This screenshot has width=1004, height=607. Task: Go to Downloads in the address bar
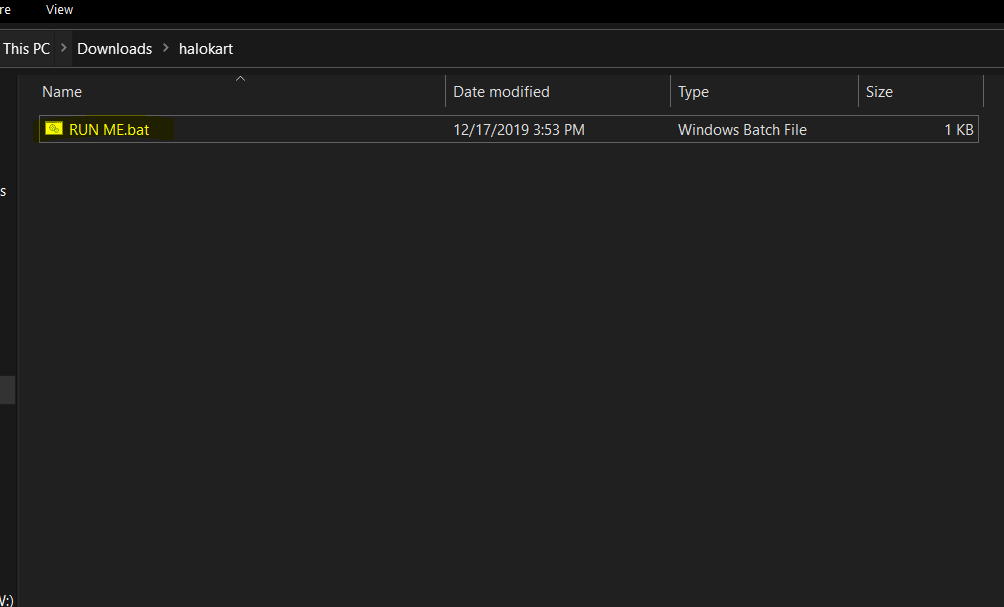click(x=114, y=48)
